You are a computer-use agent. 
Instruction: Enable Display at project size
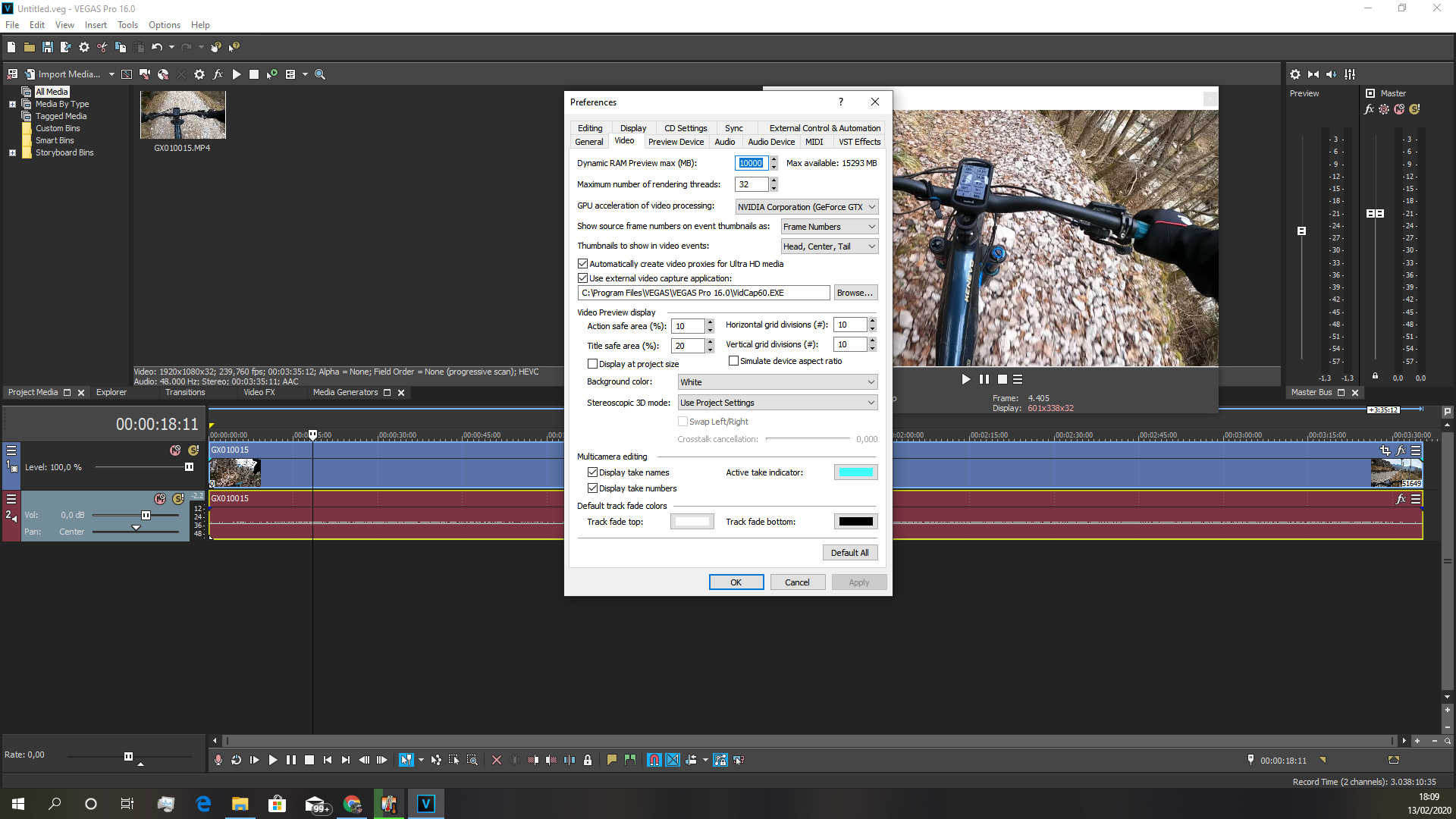593,364
